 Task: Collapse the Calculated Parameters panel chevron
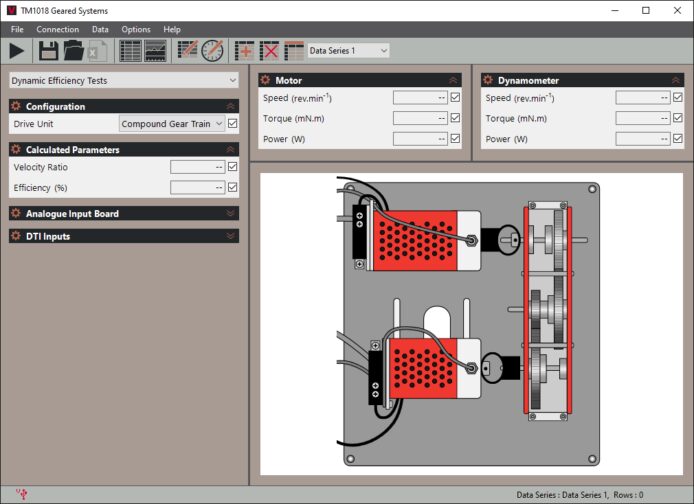coord(230,150)
